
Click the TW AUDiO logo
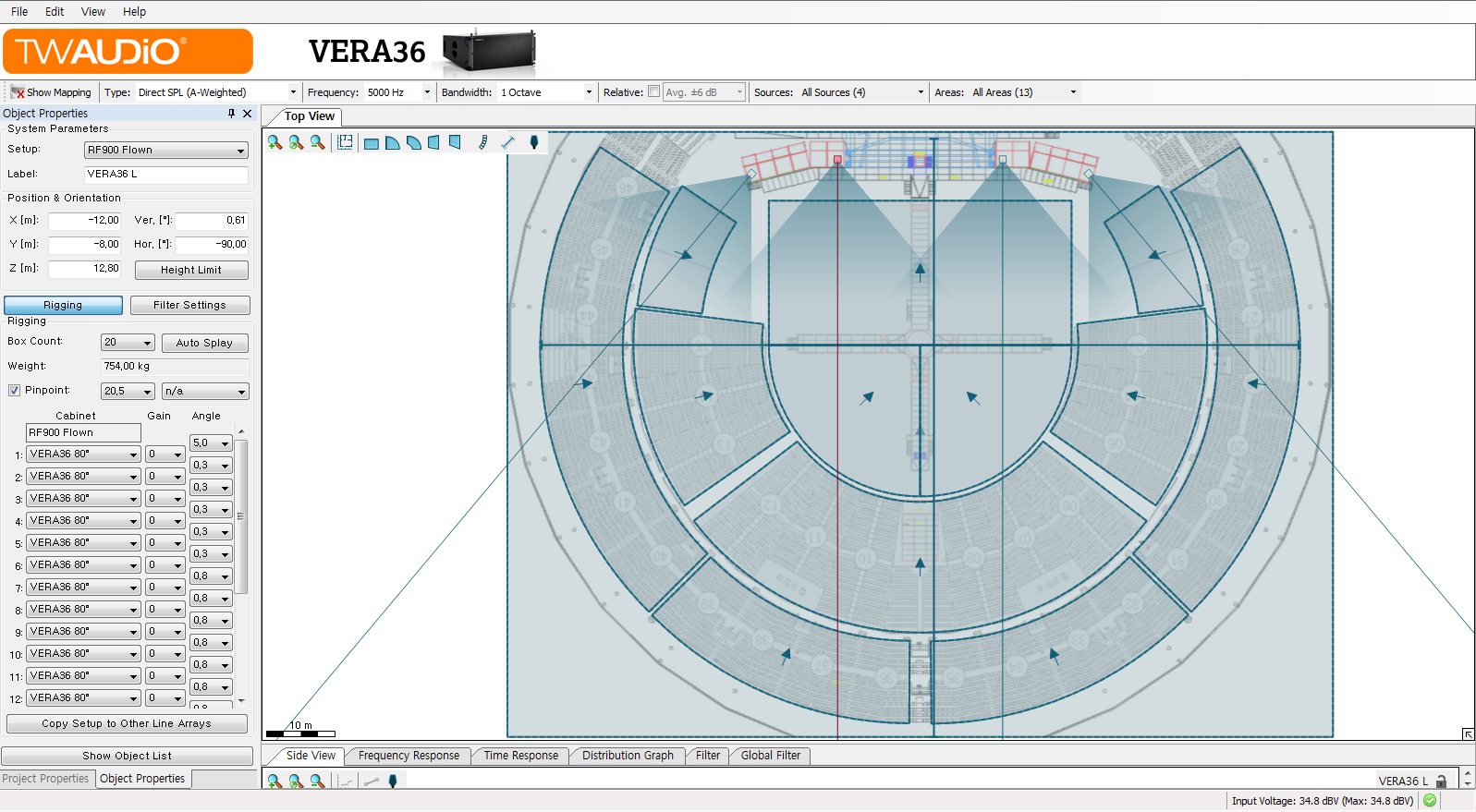128,51
